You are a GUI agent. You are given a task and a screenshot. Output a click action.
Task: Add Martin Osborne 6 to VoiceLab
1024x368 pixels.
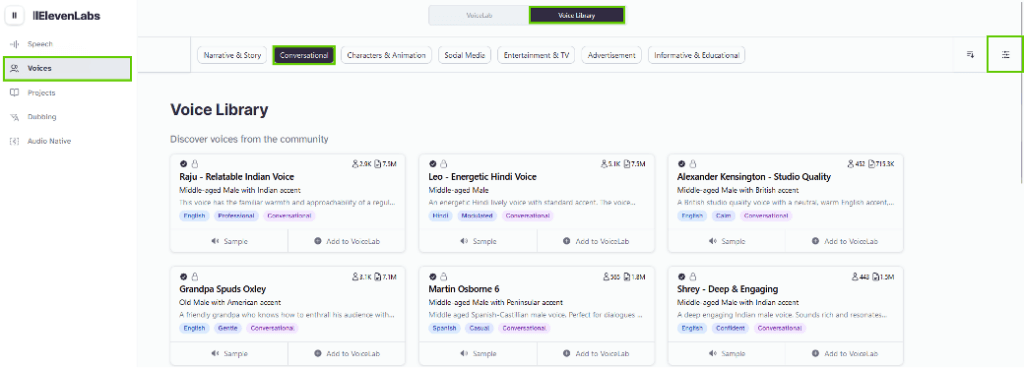point(596,353)
